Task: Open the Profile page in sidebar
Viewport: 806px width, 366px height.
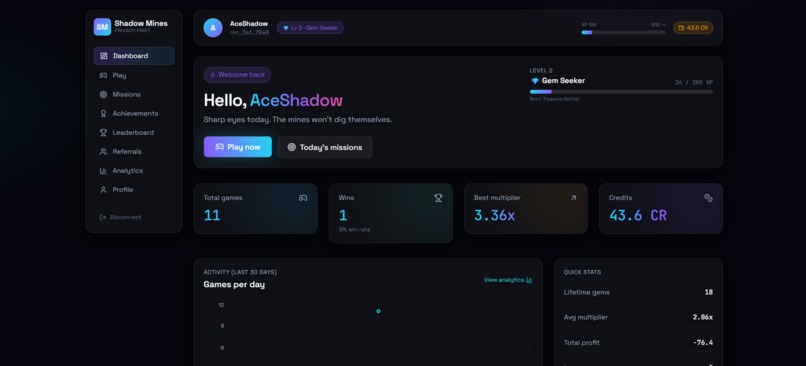Action: point(134,190)
